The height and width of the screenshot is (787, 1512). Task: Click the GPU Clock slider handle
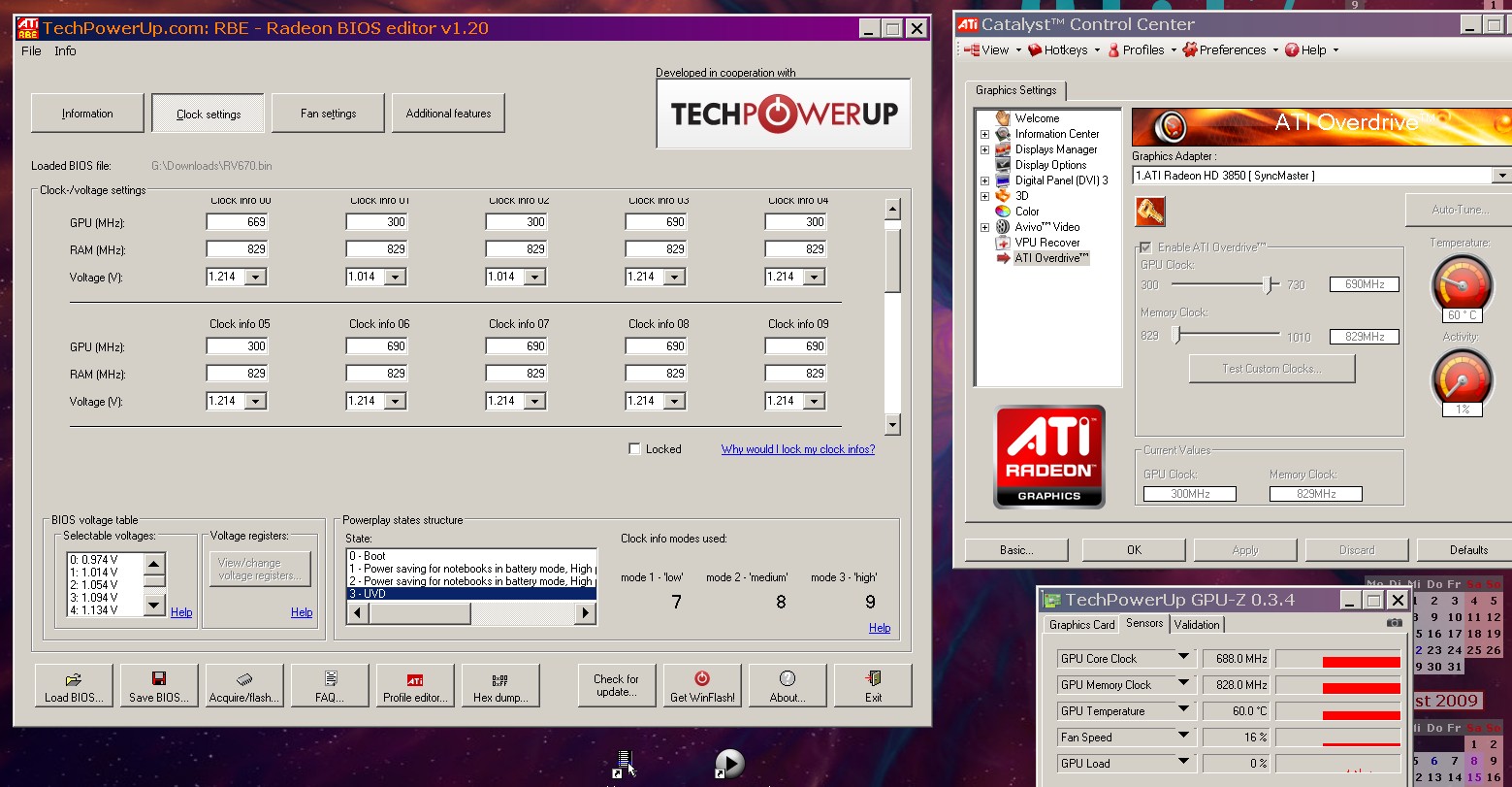pyautogui.click(x=1267, y=284)
